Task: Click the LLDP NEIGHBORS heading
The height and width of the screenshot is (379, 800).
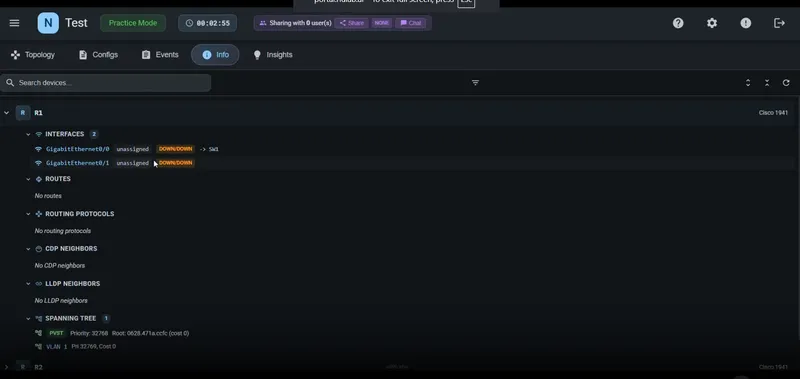Action: [72, 284]
